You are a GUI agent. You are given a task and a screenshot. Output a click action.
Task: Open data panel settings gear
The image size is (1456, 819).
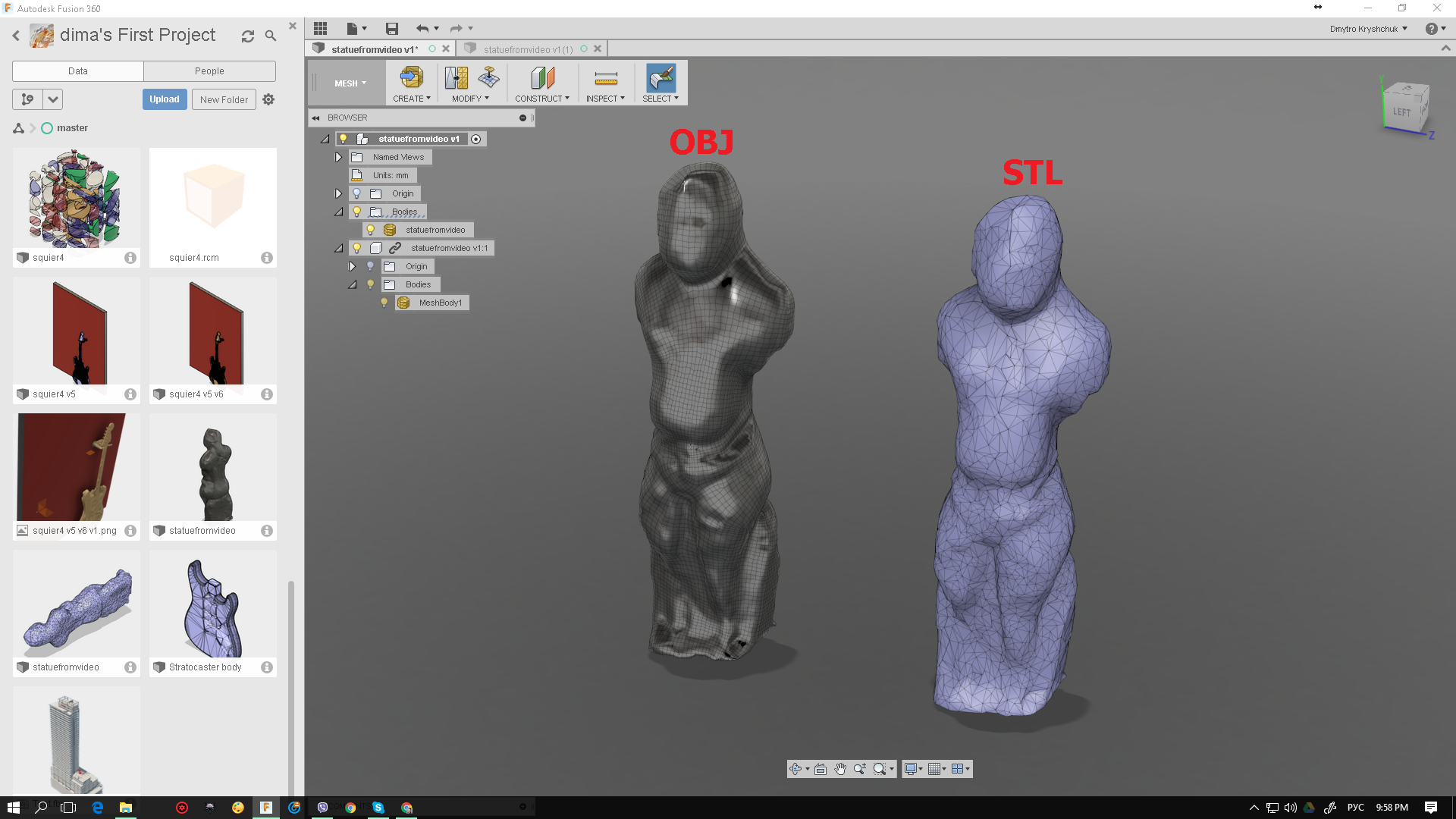pyautogui.click(x=268, y=99)
